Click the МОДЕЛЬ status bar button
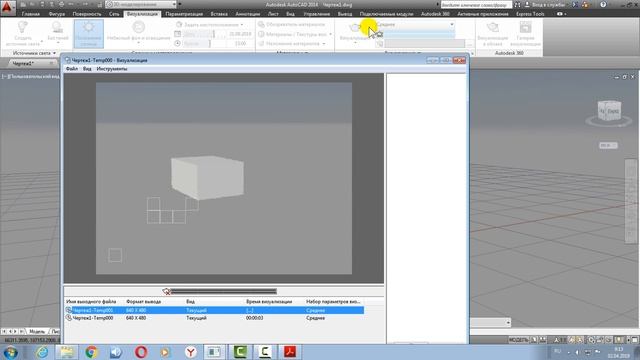This screenshot has width=640, height=360. (x=519, y=340)
